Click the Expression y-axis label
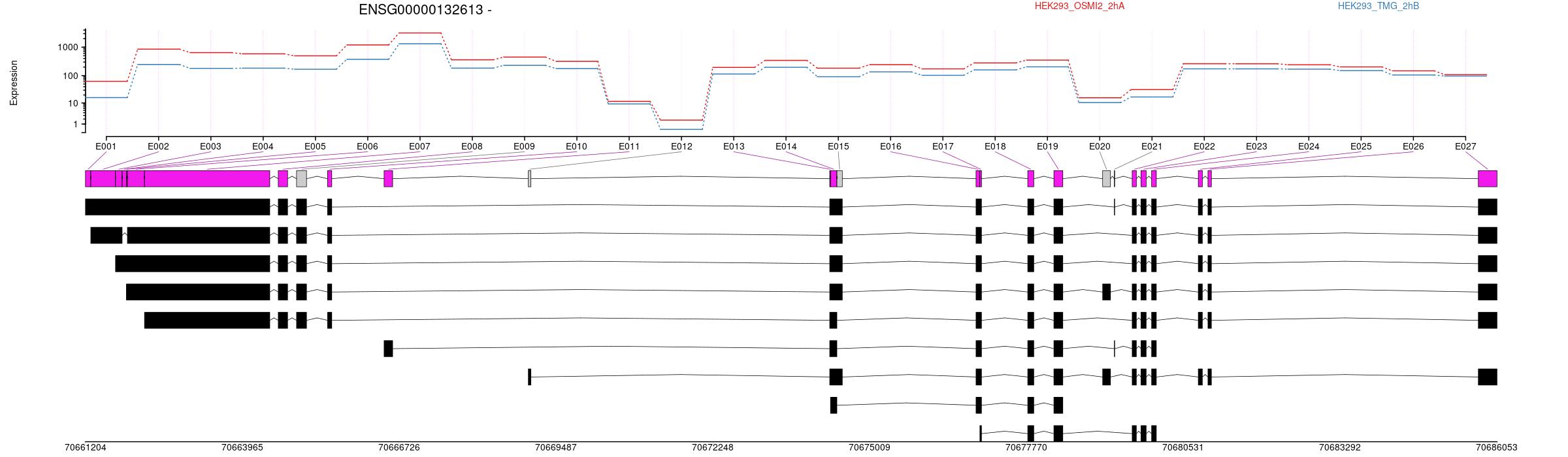Viewport: 1568px width, 457px height. 14,83
